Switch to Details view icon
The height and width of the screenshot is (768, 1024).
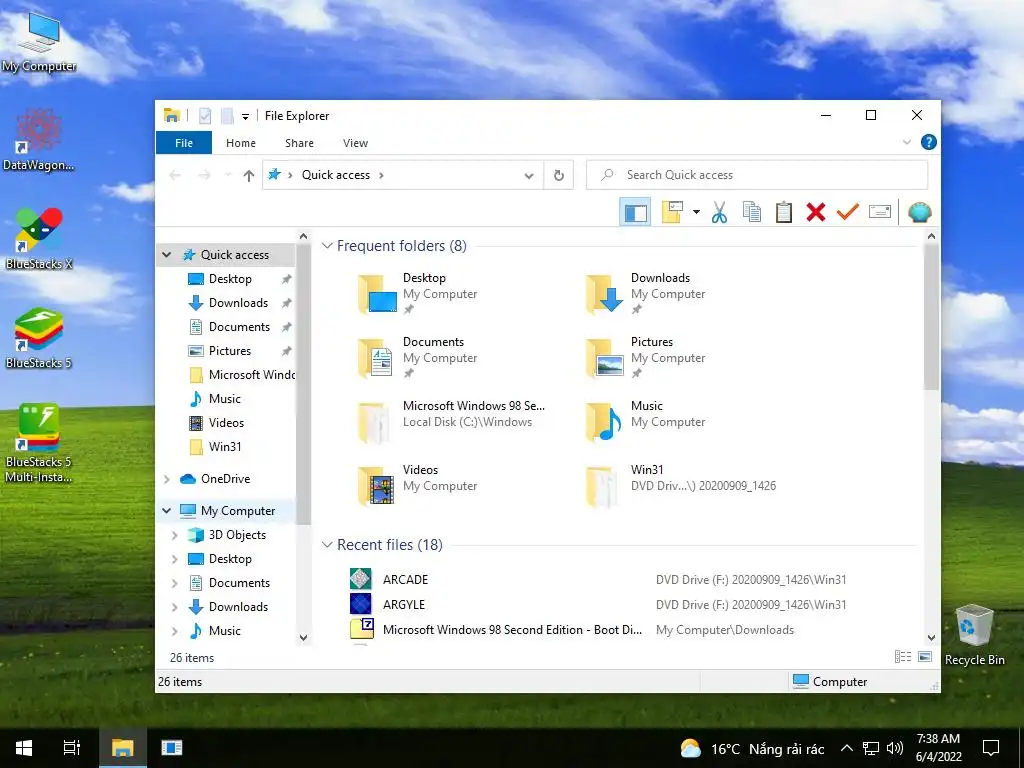[903, 657]
